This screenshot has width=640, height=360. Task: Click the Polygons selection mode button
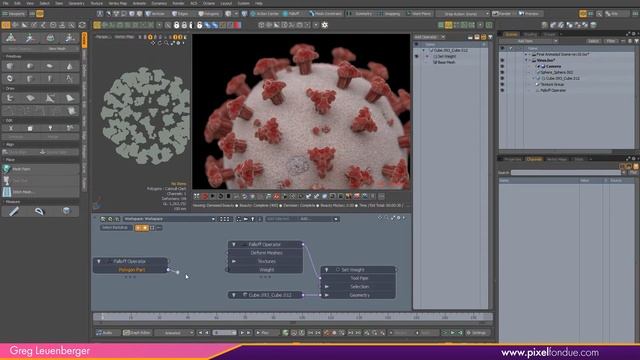[209, 13]
